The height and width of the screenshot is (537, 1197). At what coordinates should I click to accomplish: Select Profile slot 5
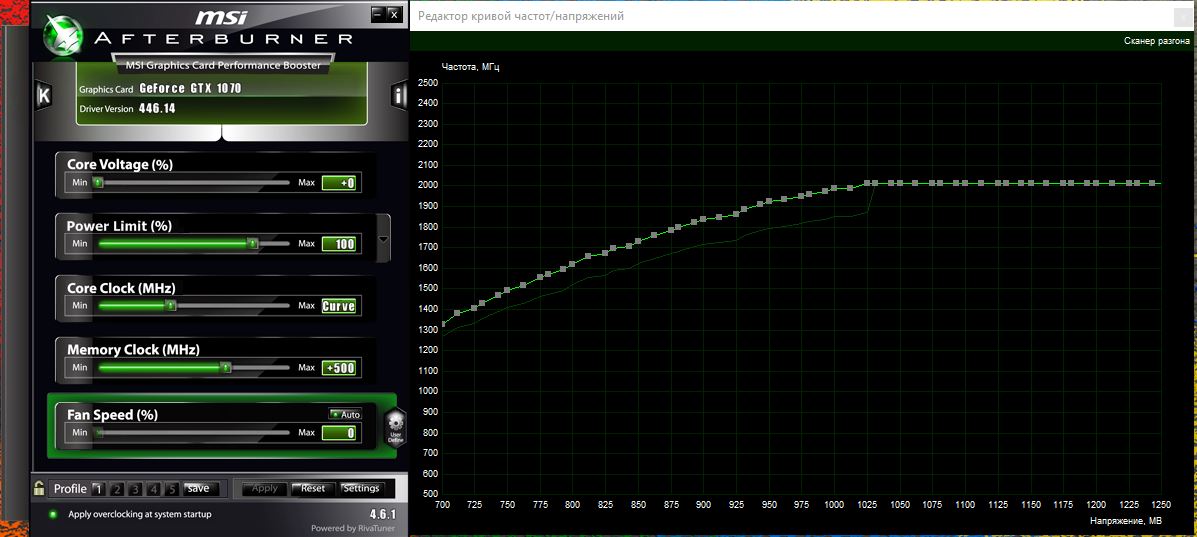click(x=172, y=489)
